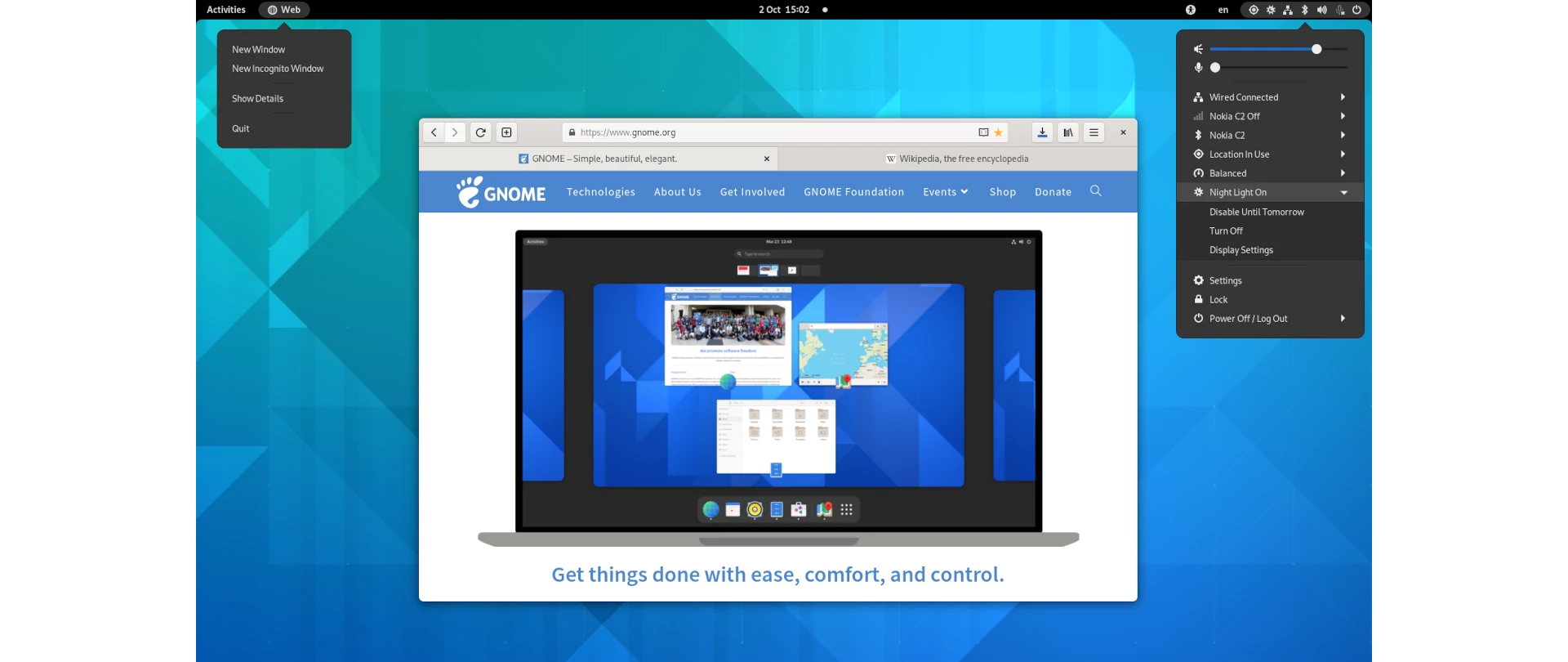Adjust the microphone input slider

tap(1279, 68)
